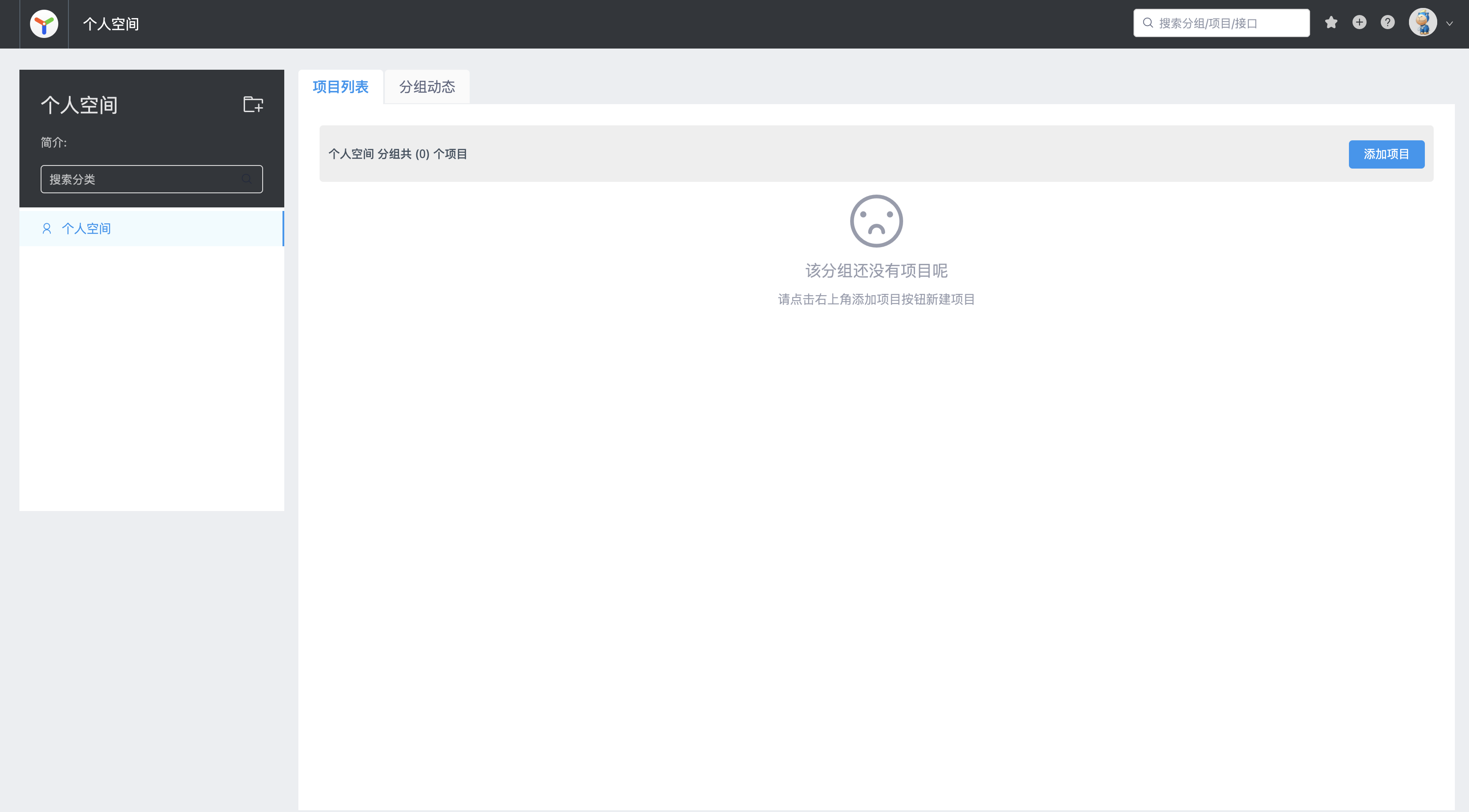Screen dimensions: 1469x812
Task: Click the 个人空间 title in header
Action: pyautogui.click(x=111, y=24)
